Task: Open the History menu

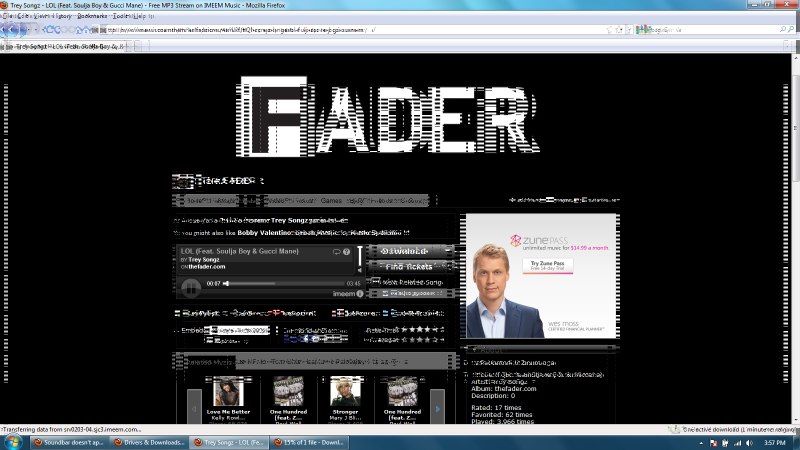Action: (x=64, y=16)
